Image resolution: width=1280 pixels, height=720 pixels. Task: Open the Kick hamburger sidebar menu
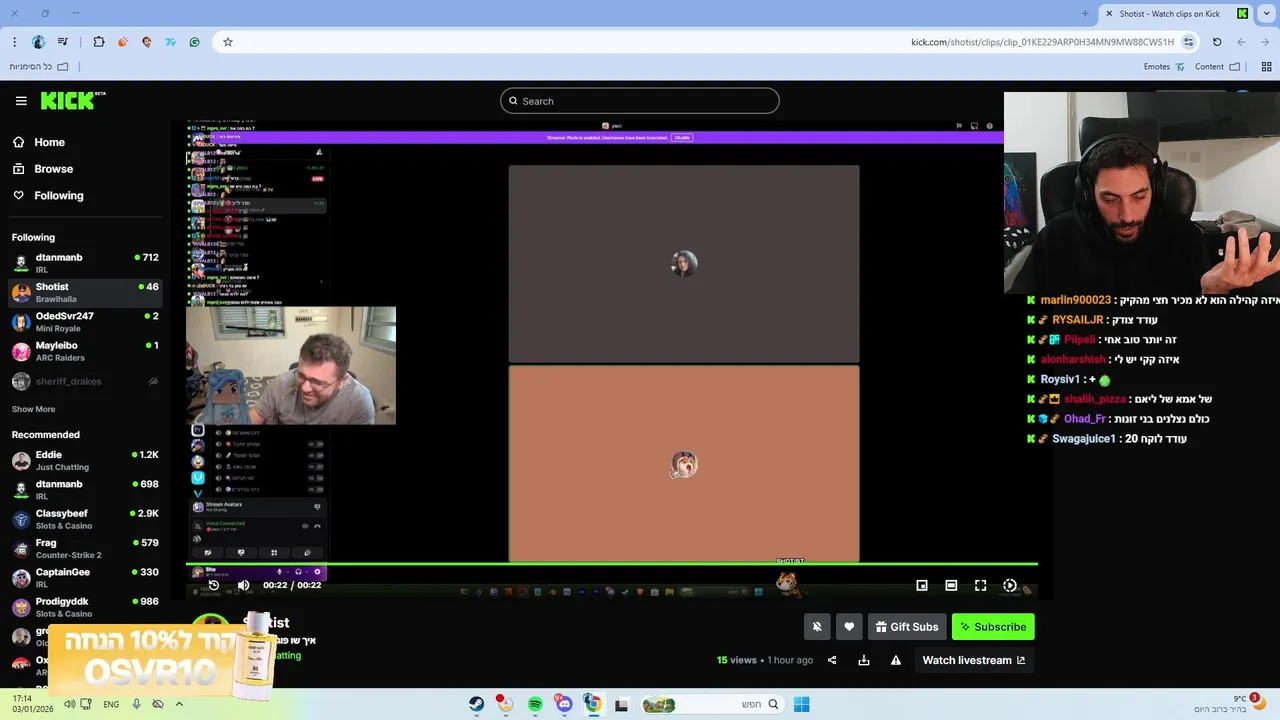pos(21,101)
